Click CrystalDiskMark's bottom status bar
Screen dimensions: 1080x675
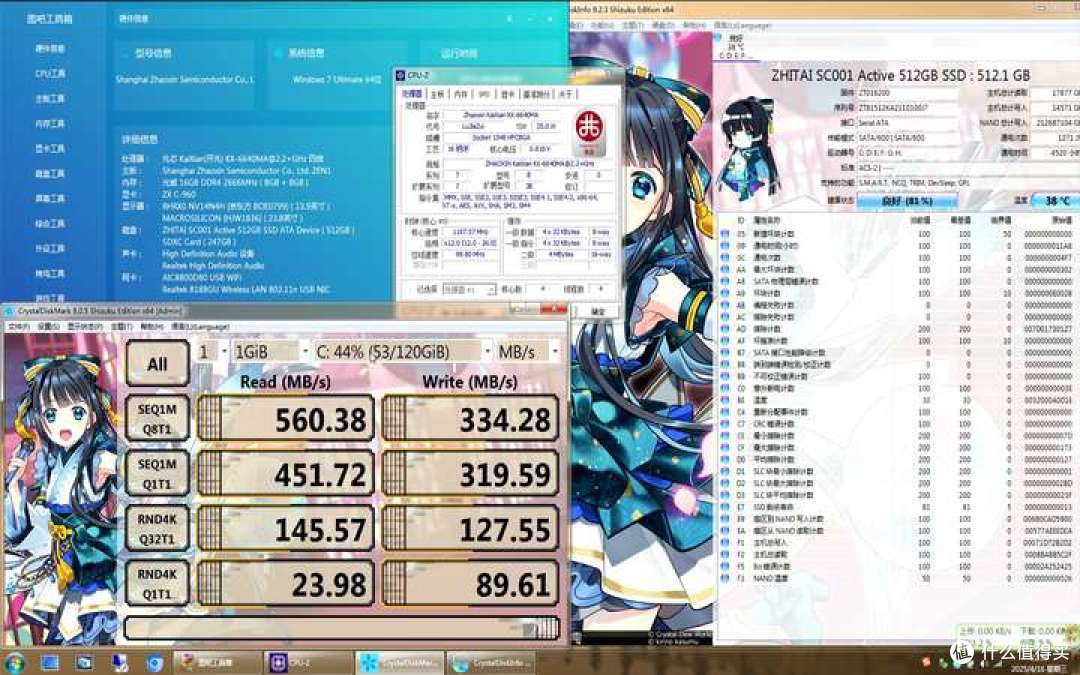click(342, 627)
